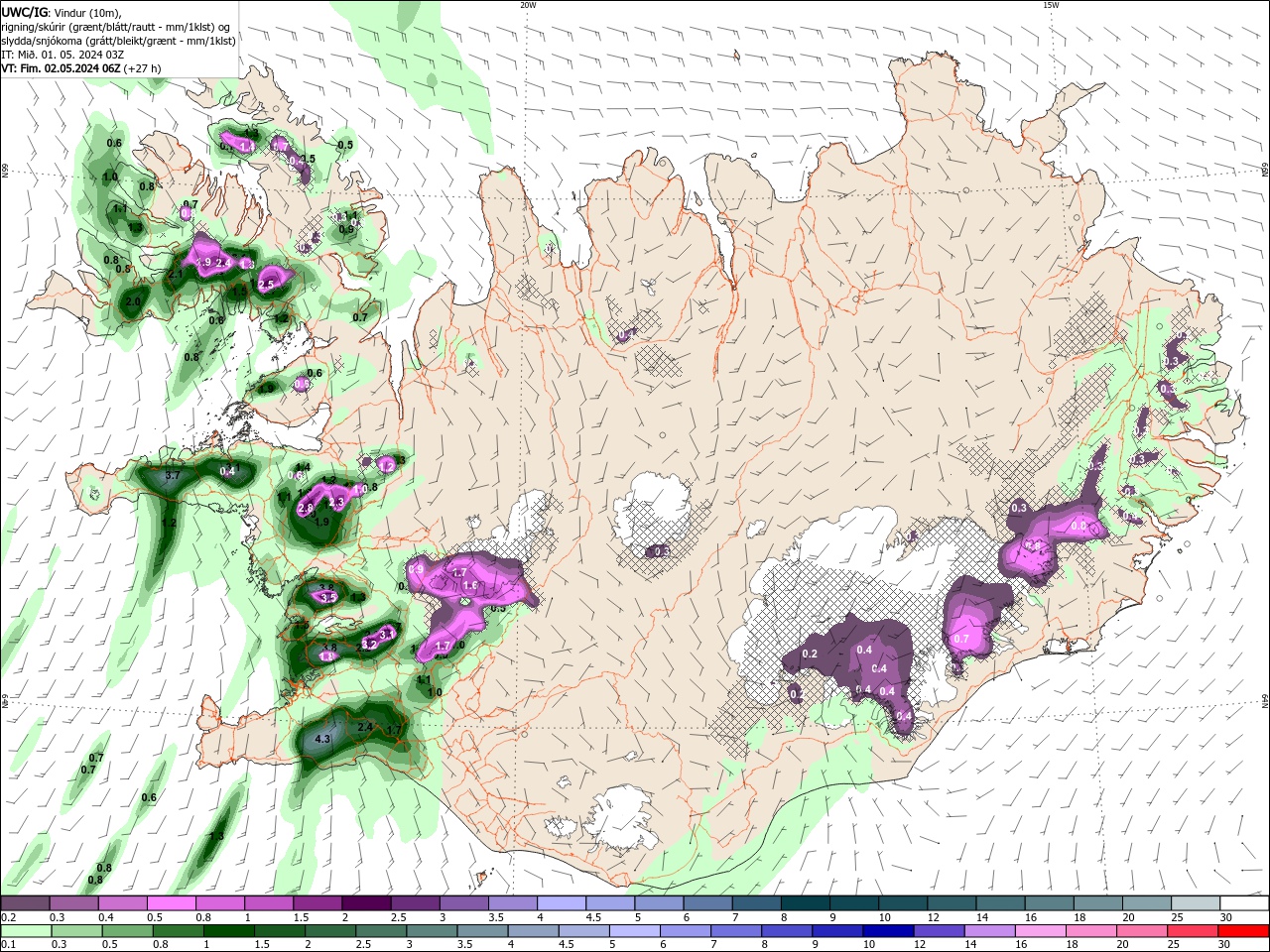Pick the darkest purple swatch between 2 and 2.5
This screenshot has height=952, width=1270.
pos(366,903)
